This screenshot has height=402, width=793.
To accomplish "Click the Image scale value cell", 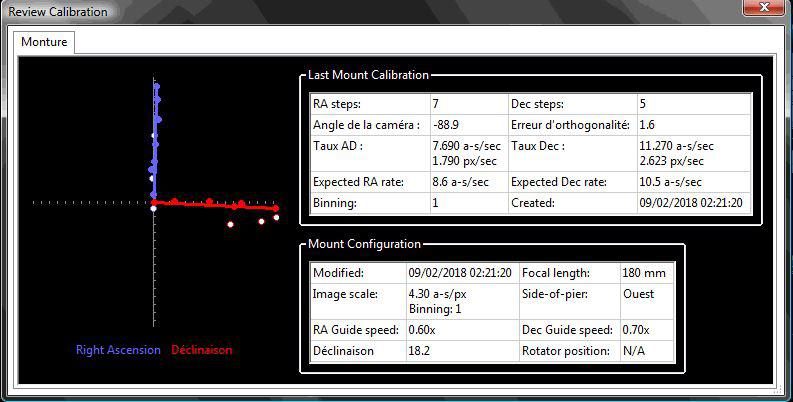I will (462, 301).
